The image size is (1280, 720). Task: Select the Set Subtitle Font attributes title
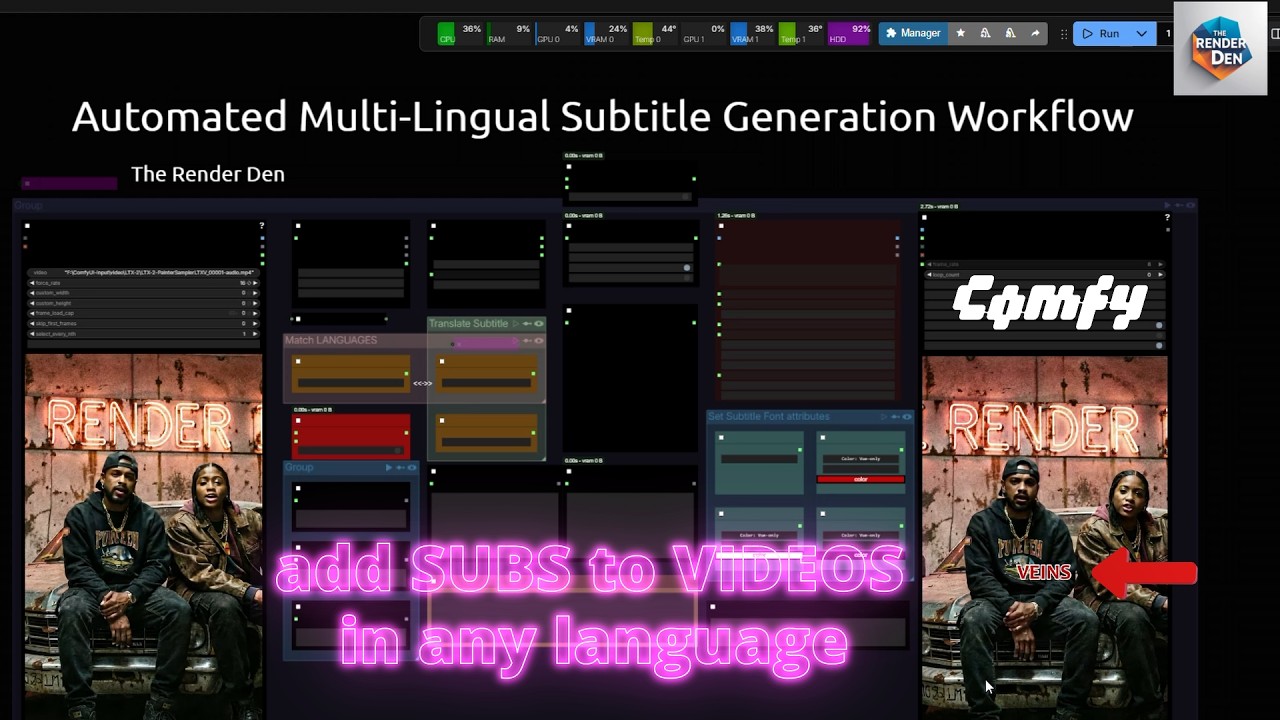click(x=769, y=416)
